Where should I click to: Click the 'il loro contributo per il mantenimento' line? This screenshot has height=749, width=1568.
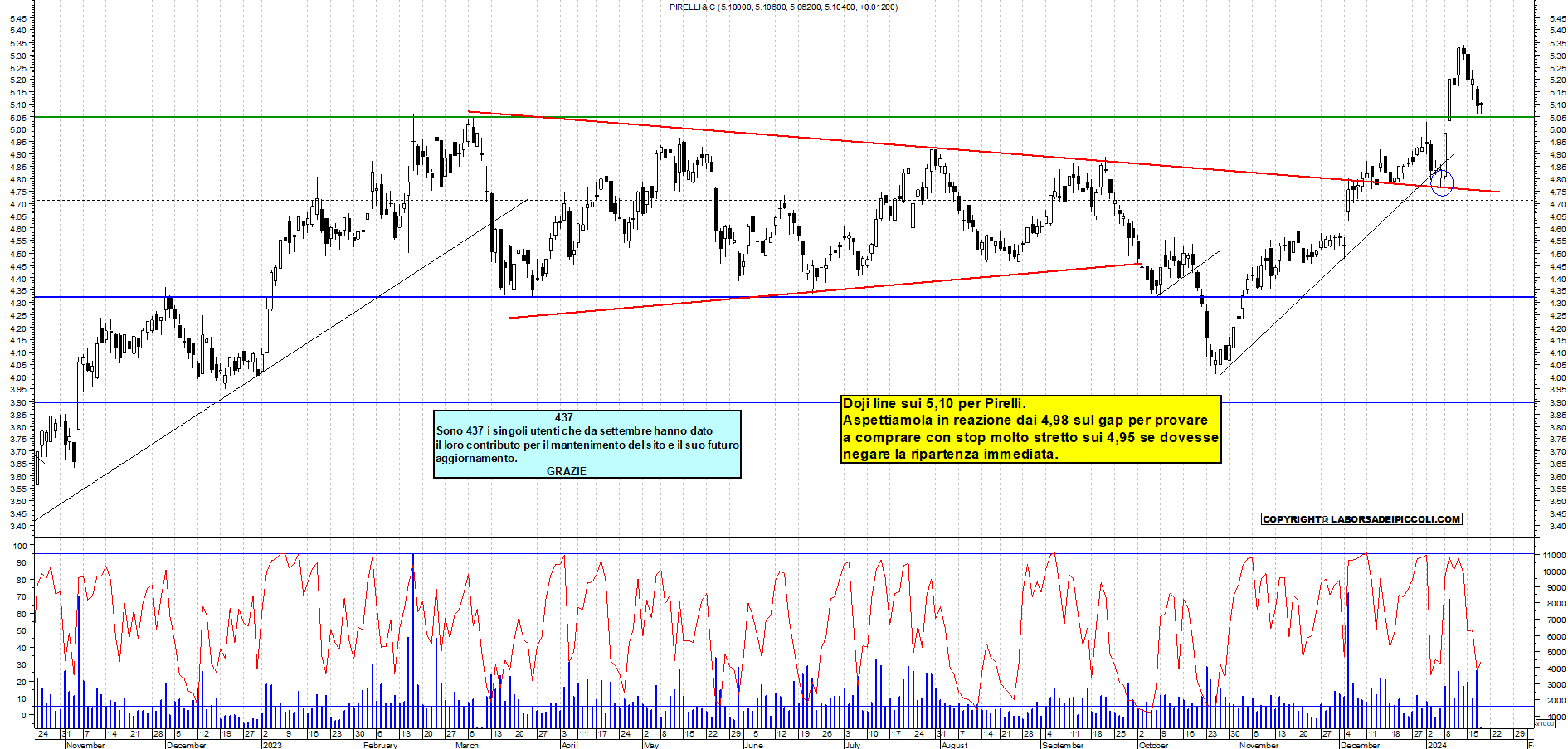(587, 445)
